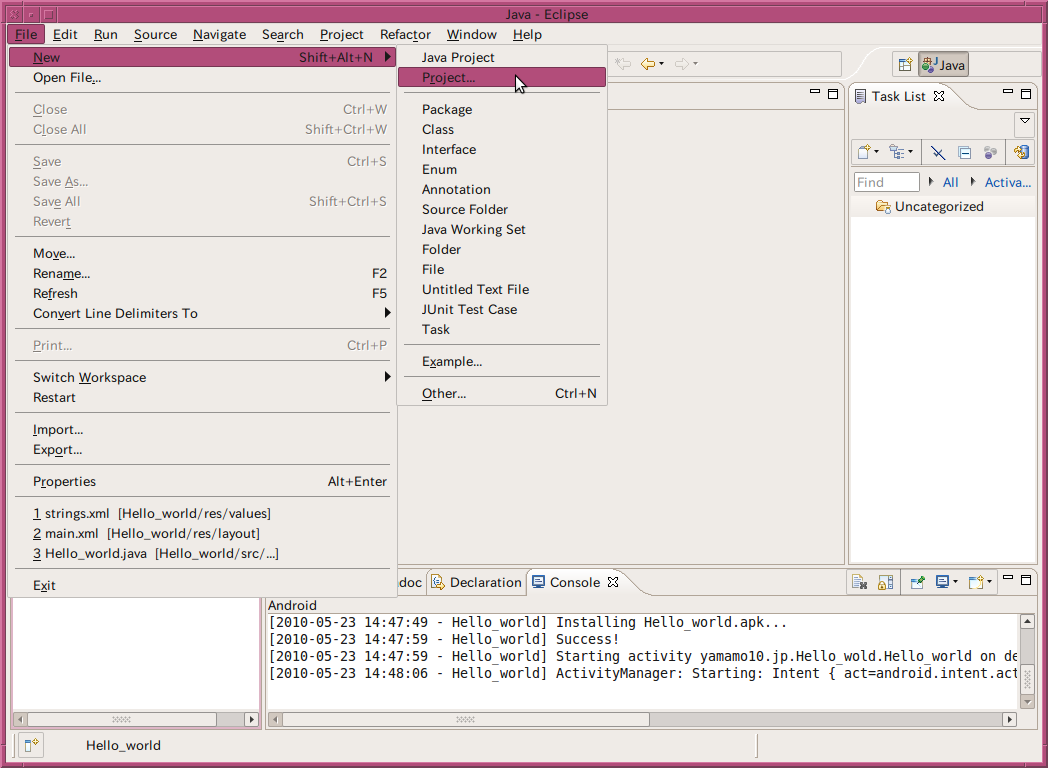Screen dimensions: 1048x768
Task: Toggle Scroll Lock in the Console toolbar
Action: (886, 583)
